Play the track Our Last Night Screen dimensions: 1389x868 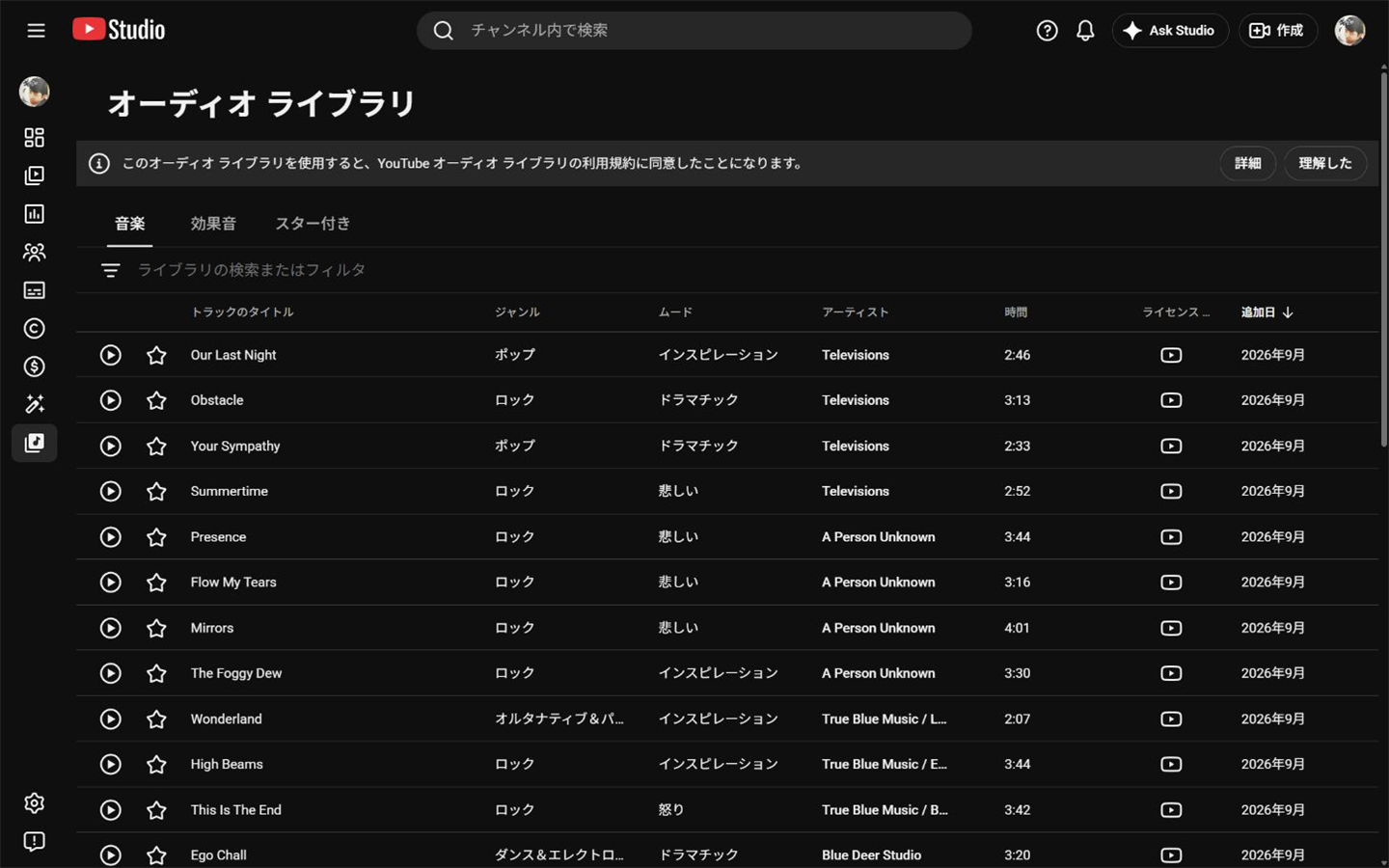[x=111, y=355]
